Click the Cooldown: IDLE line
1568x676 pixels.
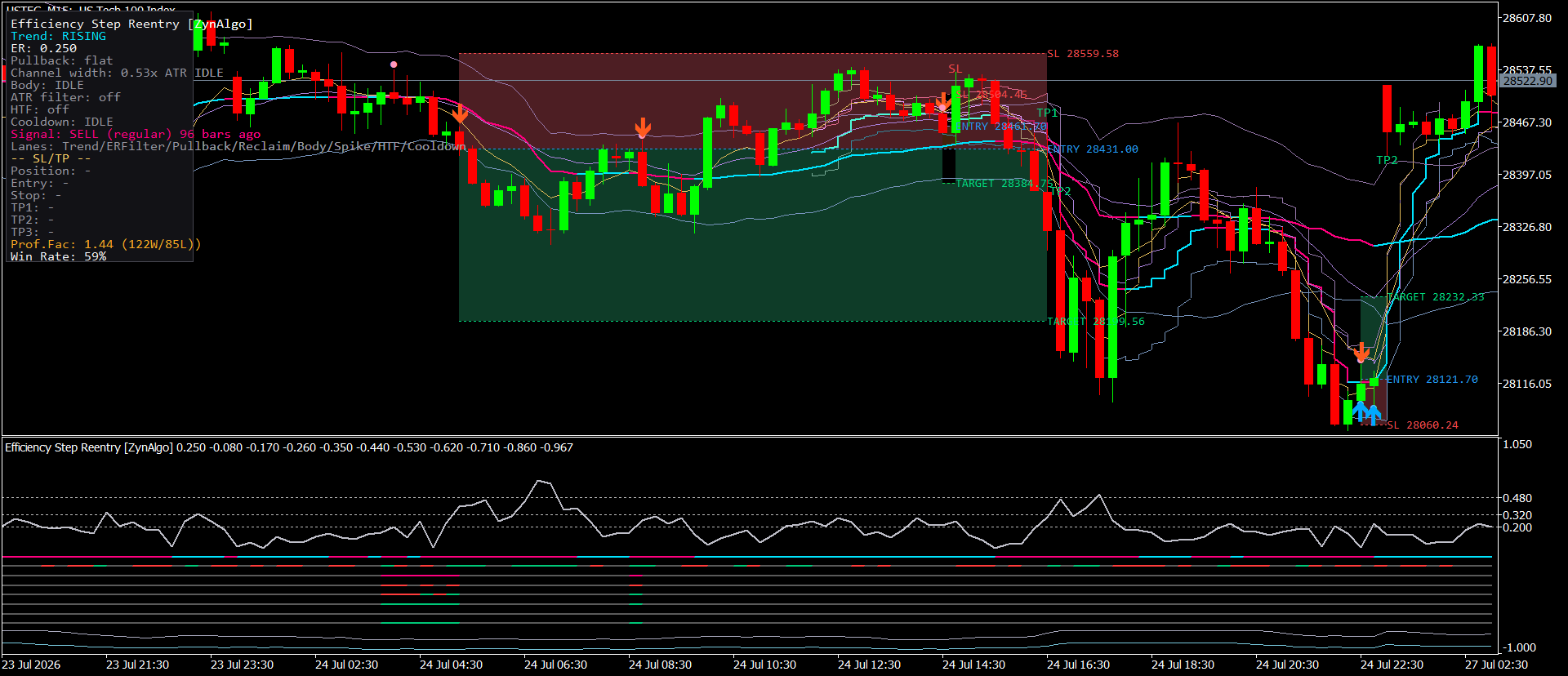tap(62, 122)
